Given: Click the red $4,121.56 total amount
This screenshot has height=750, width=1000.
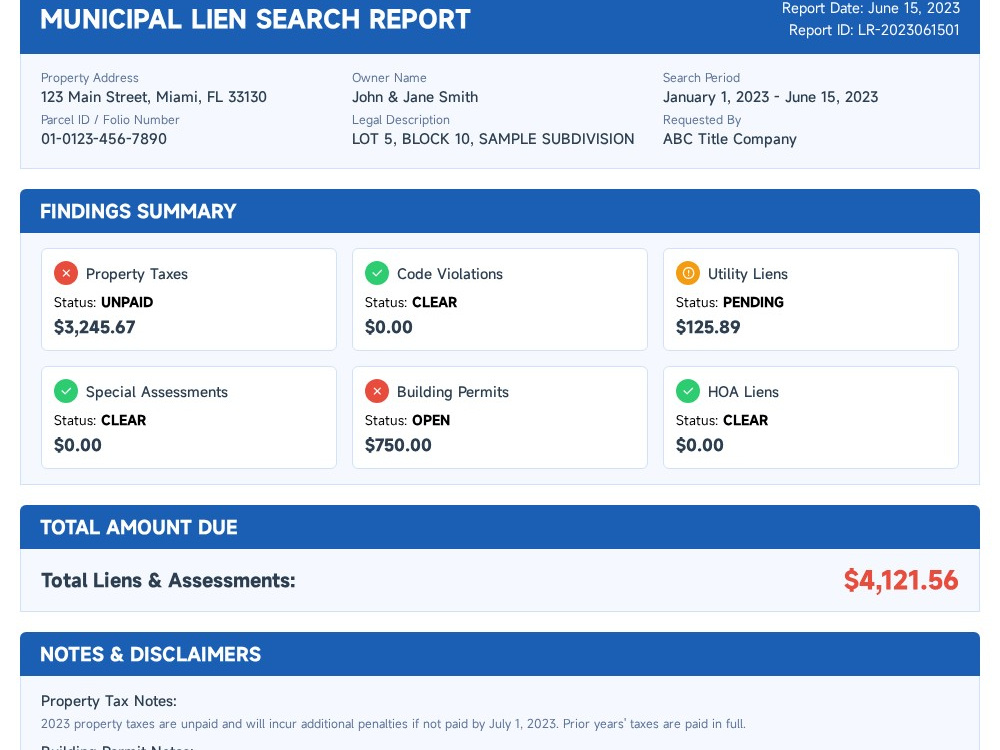Looking at the screenshot, I should 901,580.
